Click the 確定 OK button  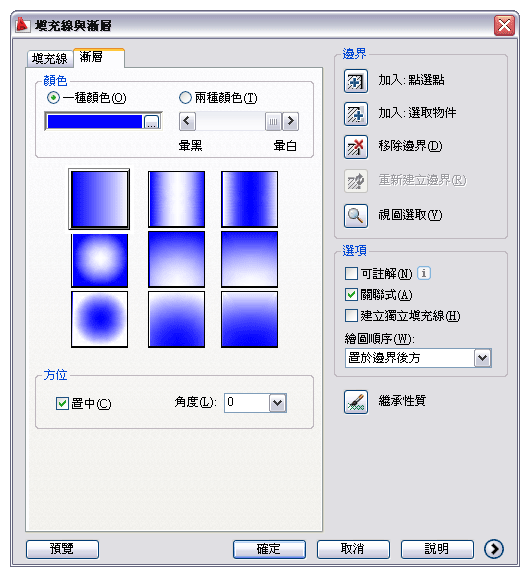(x=269, y=549)
